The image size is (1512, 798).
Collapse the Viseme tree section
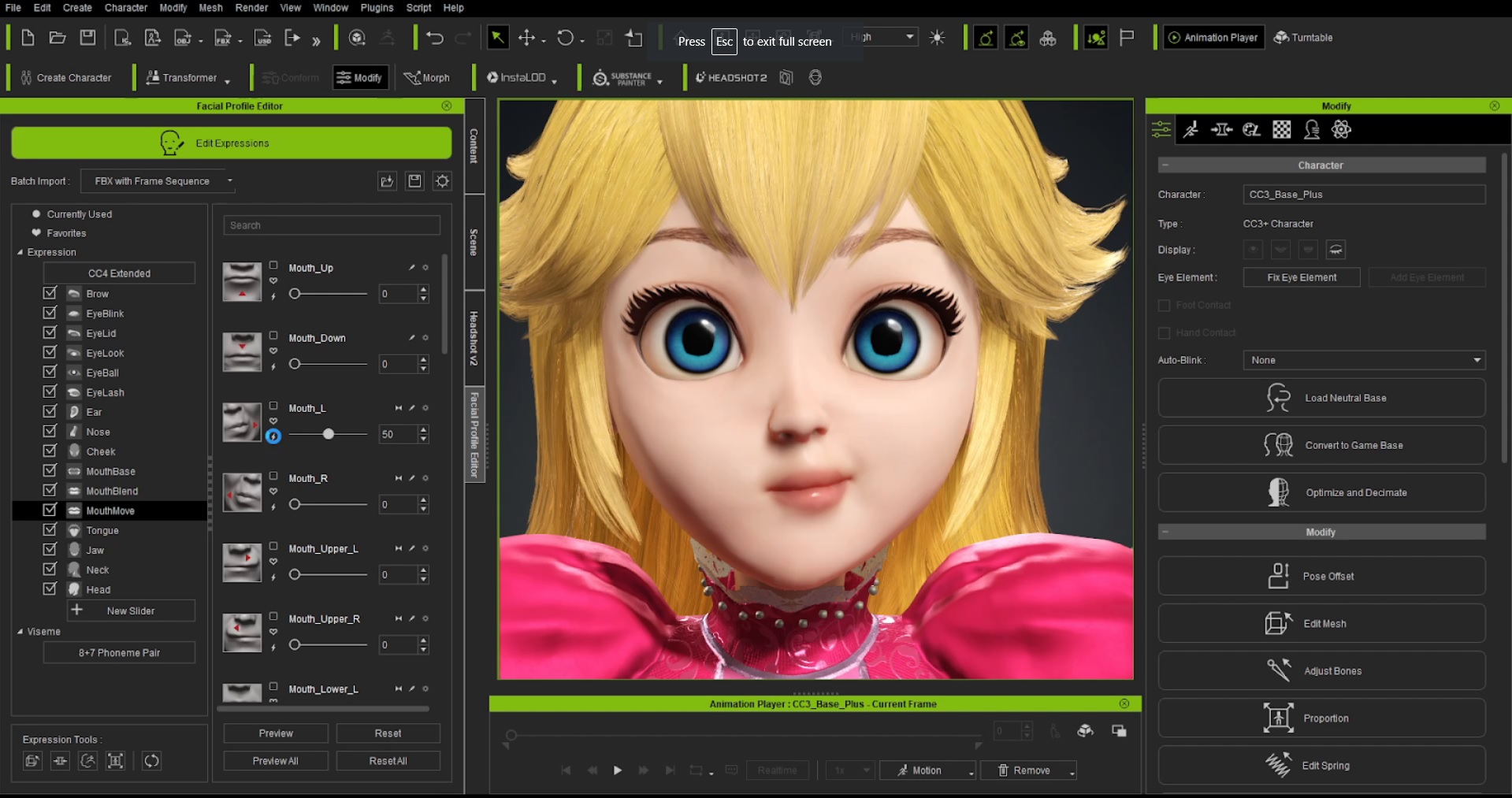point(20,632)
